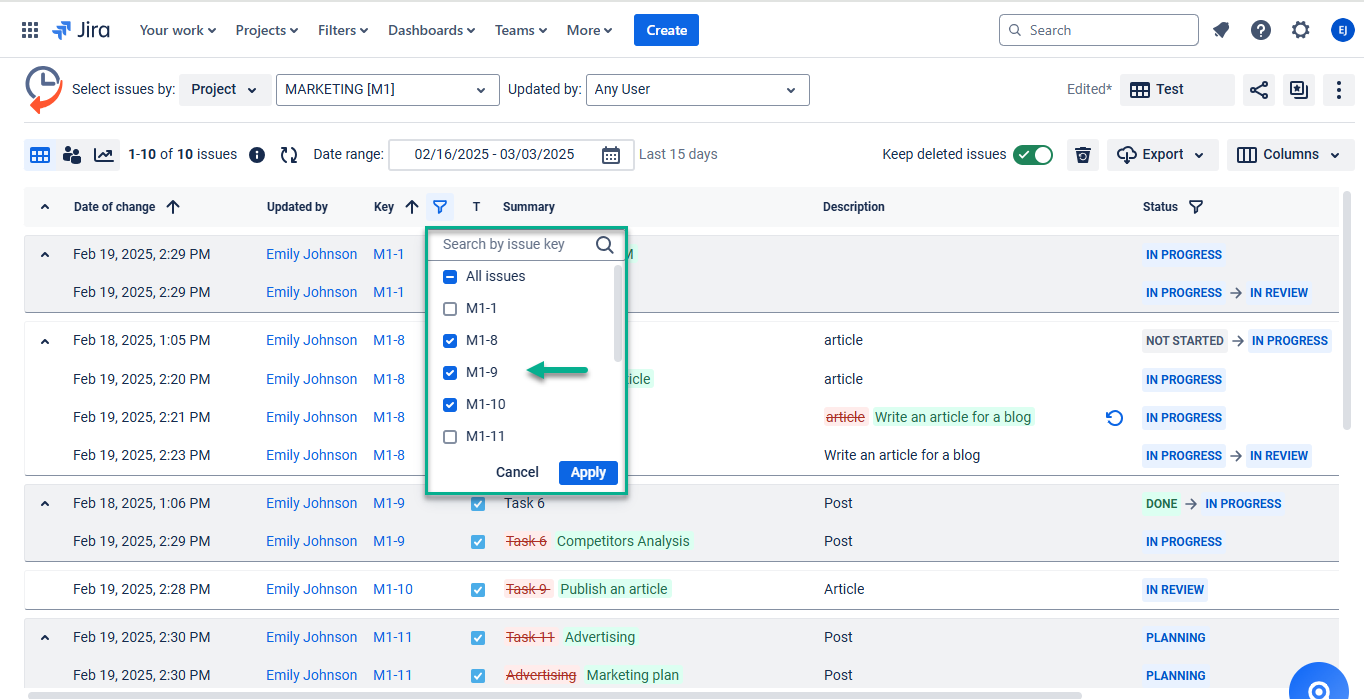Open the Filters menu
Image resolution: width=1364 pixels, height=699 pixels.
point(343,30)
